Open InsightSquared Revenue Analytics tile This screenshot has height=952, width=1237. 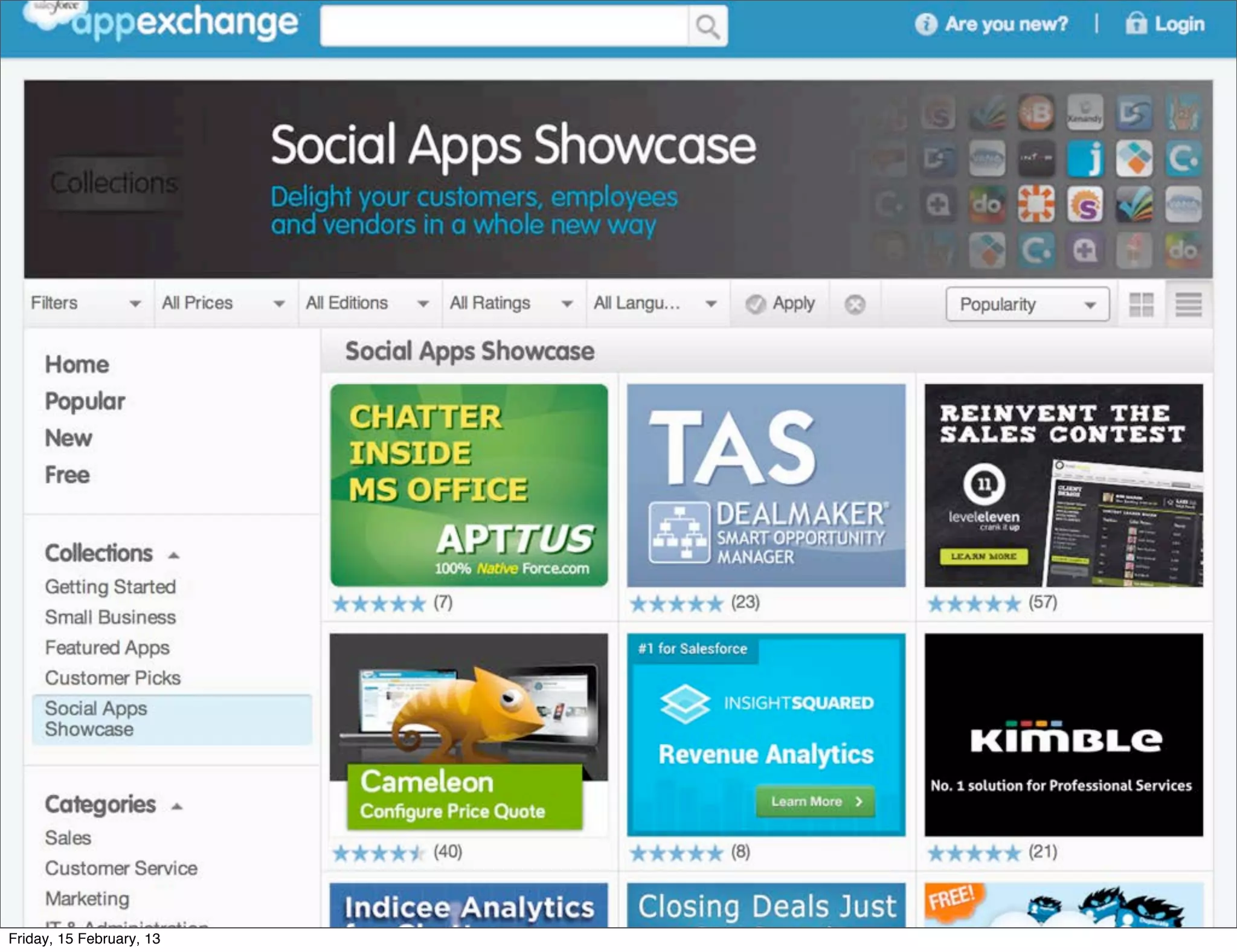[766, 735]
